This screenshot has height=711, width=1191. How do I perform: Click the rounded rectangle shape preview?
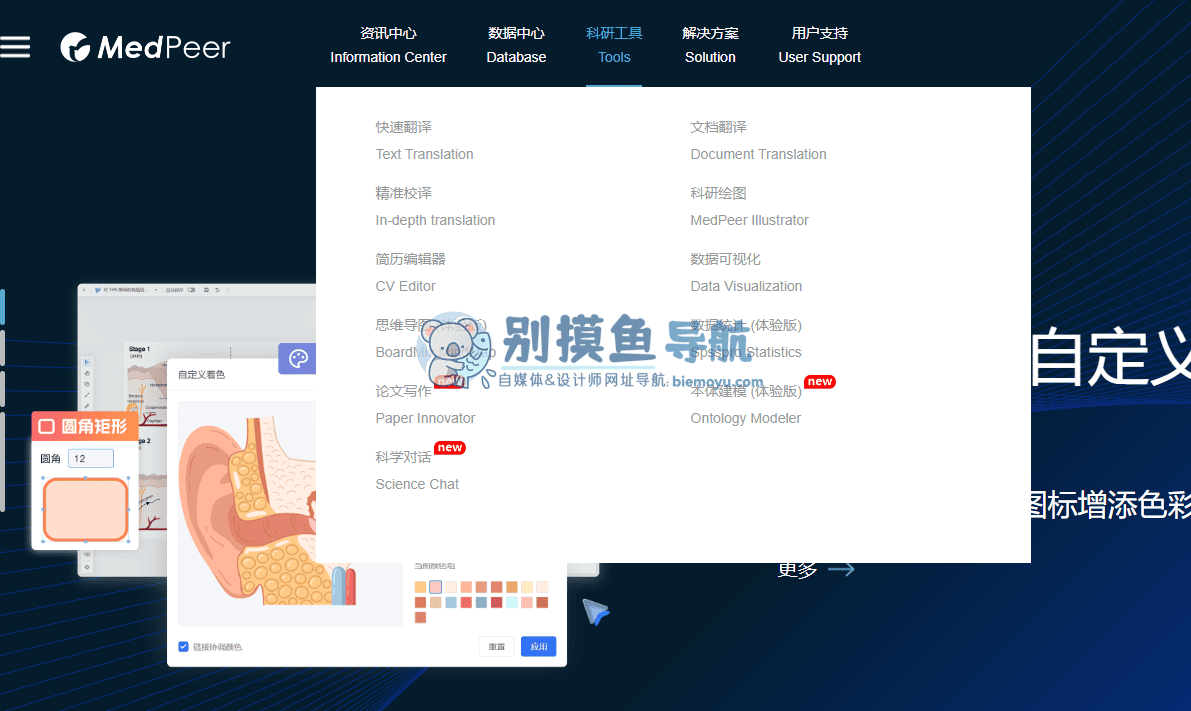pos(85,509)
